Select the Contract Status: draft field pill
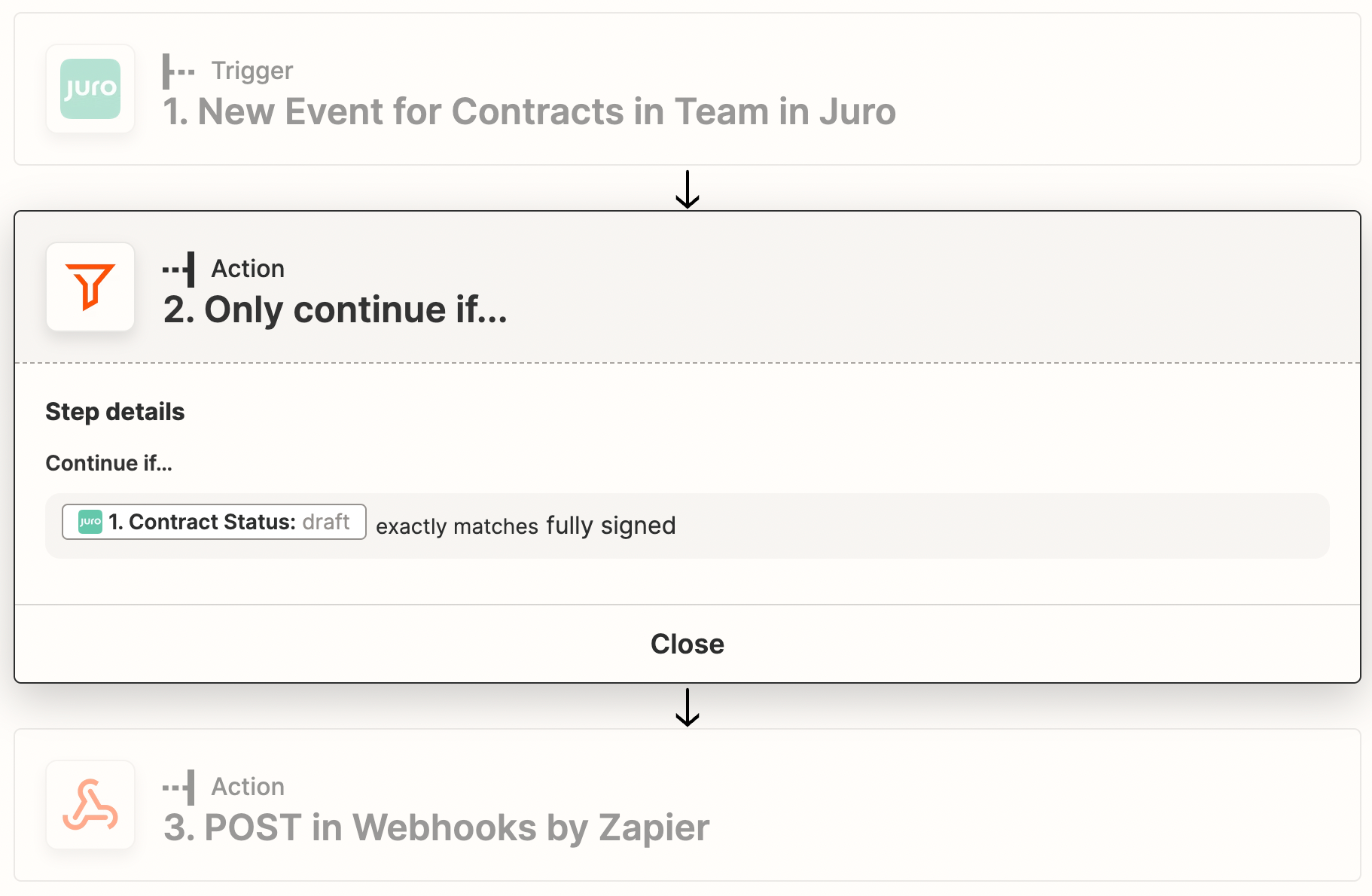1372x896 pixels. [214, 522]
